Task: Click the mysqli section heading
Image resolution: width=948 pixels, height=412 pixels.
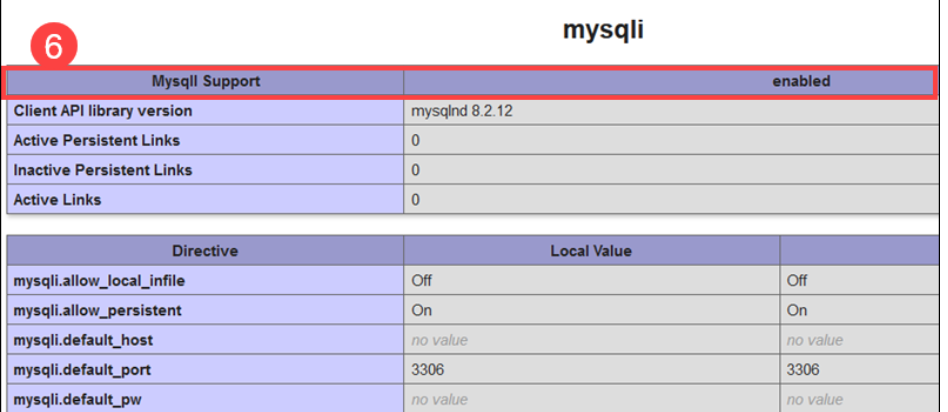Action: [x=603, y=29]
